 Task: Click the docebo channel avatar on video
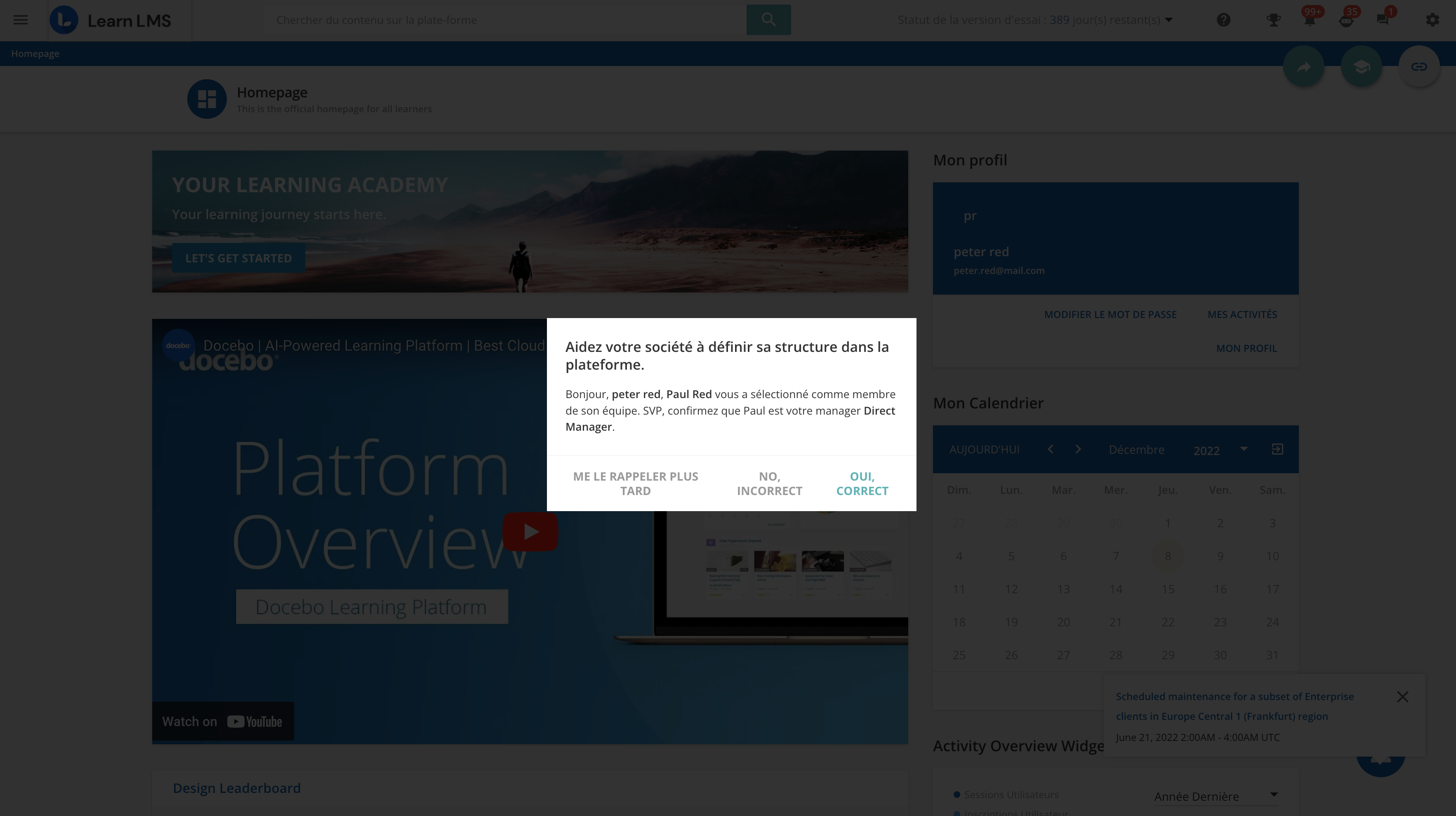[x=178, y=346]
